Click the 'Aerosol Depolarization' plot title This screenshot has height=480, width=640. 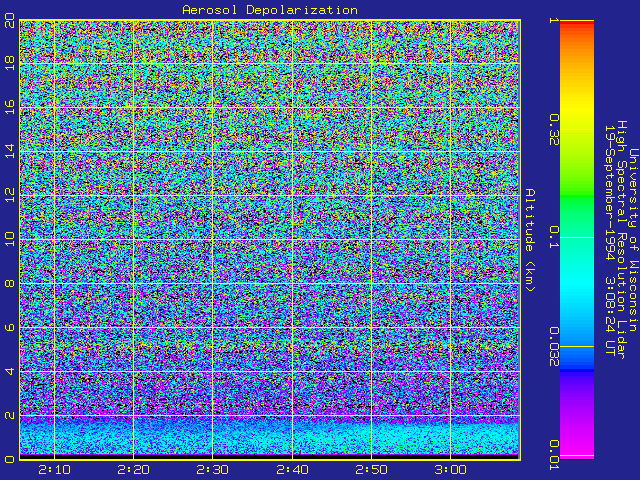(270, 10)
